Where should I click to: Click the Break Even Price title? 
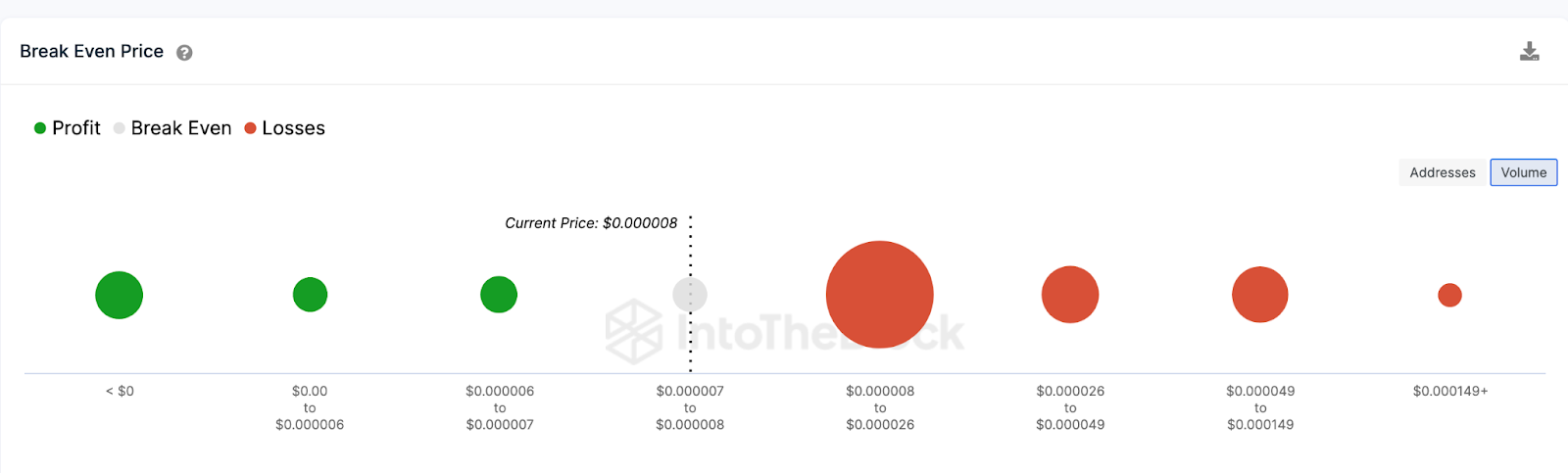point(92,51)
